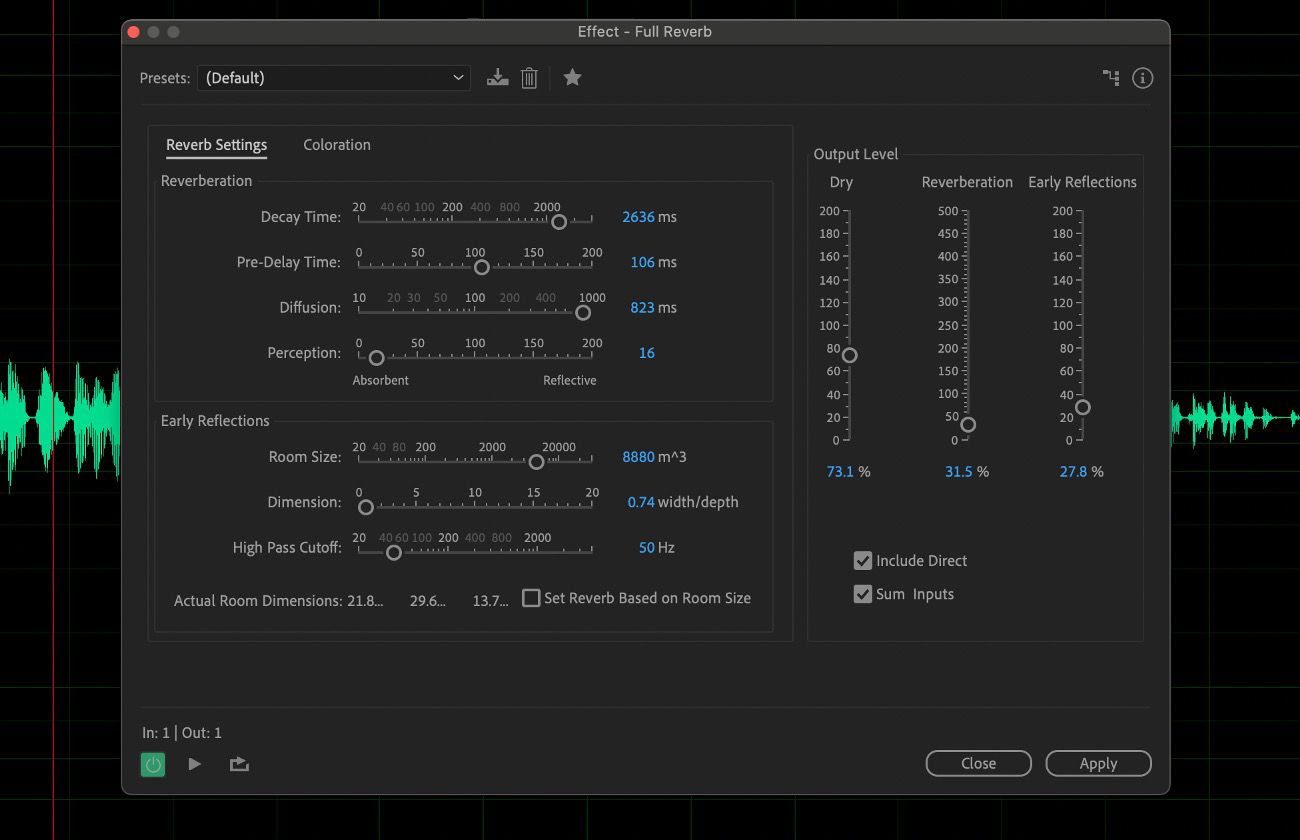Viewport: 1300px width, 840px height.
Task: Select the Reverb Settings tab
Action: coord(216,145)
